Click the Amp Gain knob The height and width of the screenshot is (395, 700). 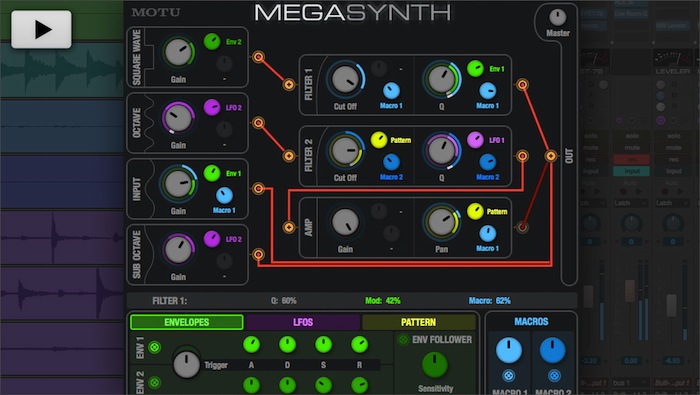(x=345, y=222)
